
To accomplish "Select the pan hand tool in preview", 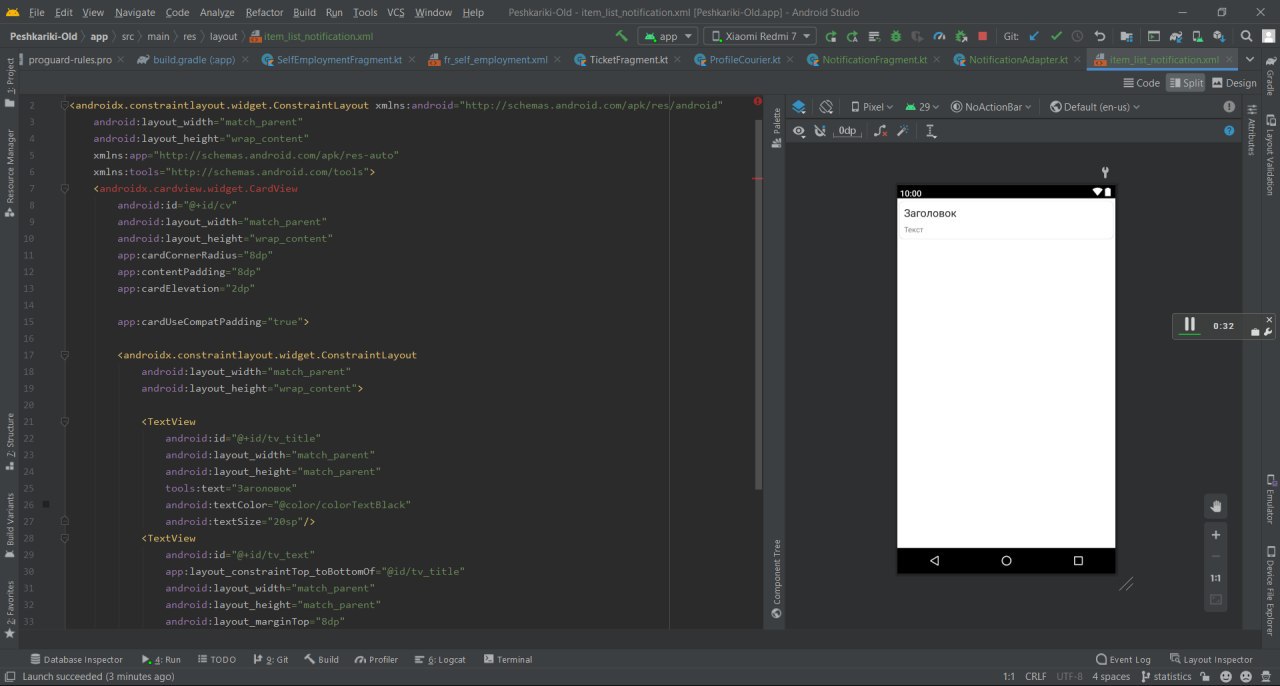I will pyautogui.click(x=1216, y=506).
